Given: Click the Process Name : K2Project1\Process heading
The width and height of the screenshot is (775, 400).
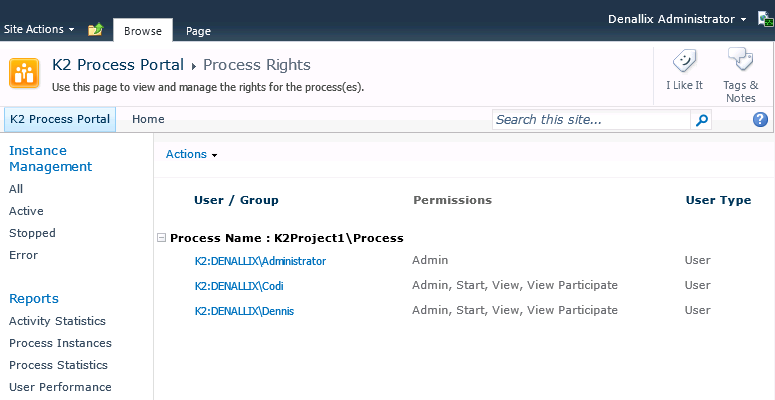Looking at the screenshot, I should tap(287, 238).
